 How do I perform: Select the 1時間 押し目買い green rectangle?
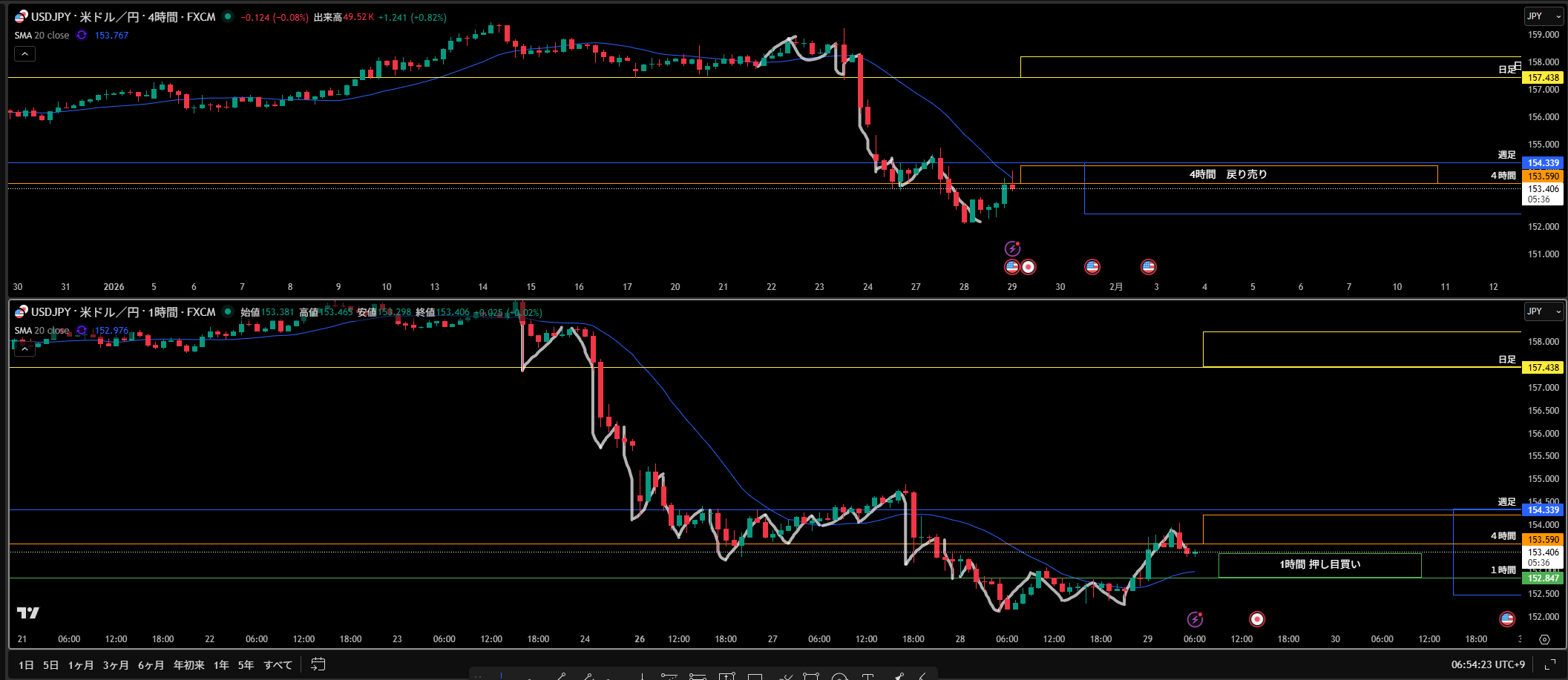pyautogui.click(x=1319, y=564)
